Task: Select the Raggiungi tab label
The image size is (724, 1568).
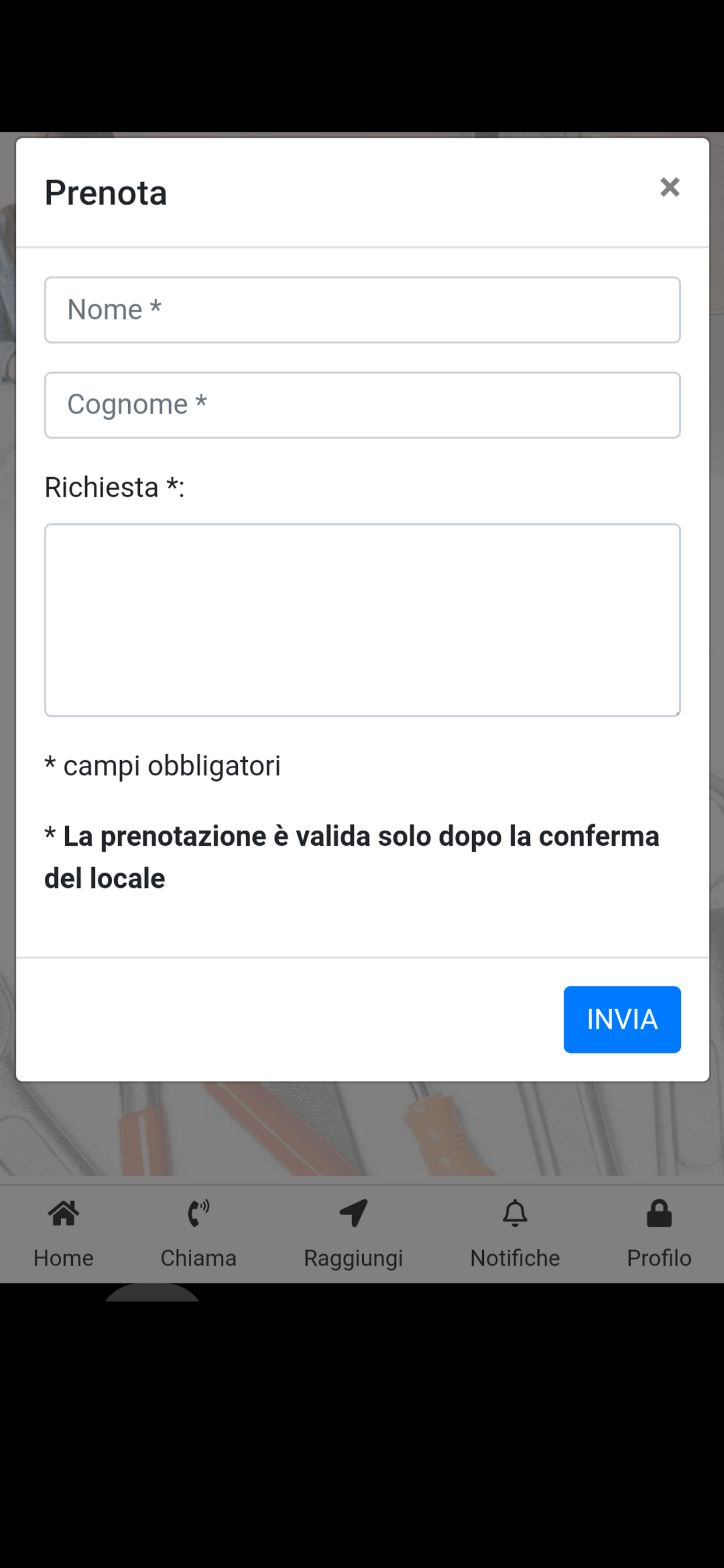Action: tap(353, 1259)
